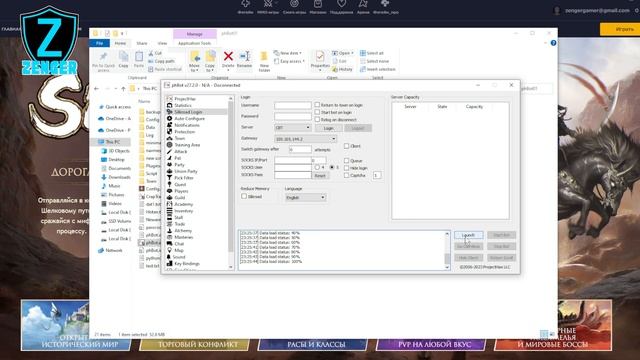The image size is (640, 360).
Task: Open Pet settings in phBot sidebar
Action: click(178, 158)
